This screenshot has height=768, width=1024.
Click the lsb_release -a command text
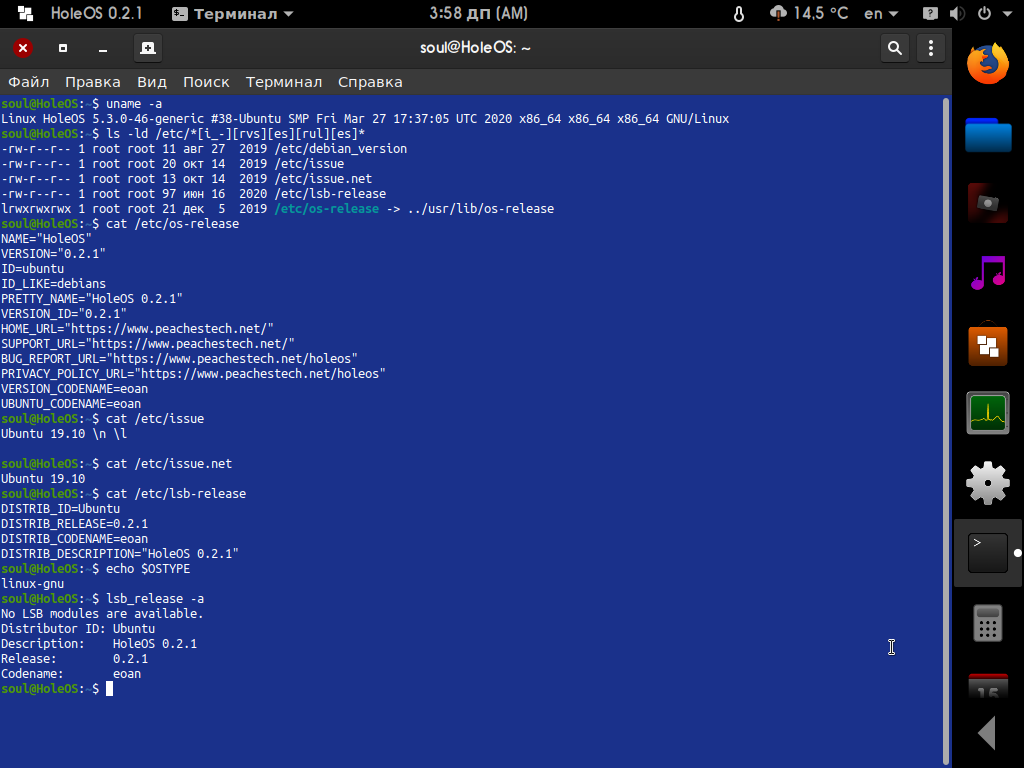[x=155, y=599]
